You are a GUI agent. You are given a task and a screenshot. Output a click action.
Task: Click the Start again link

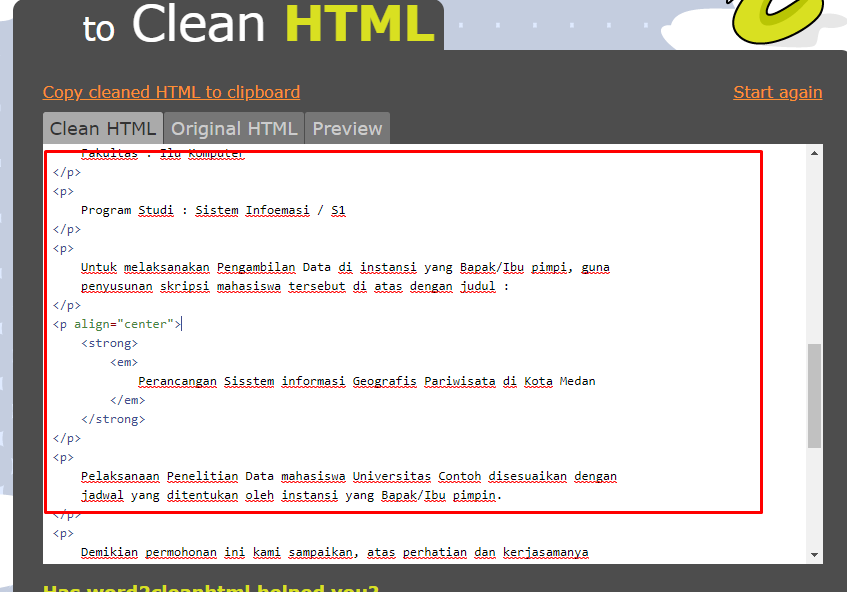click(x=778, y=92)
